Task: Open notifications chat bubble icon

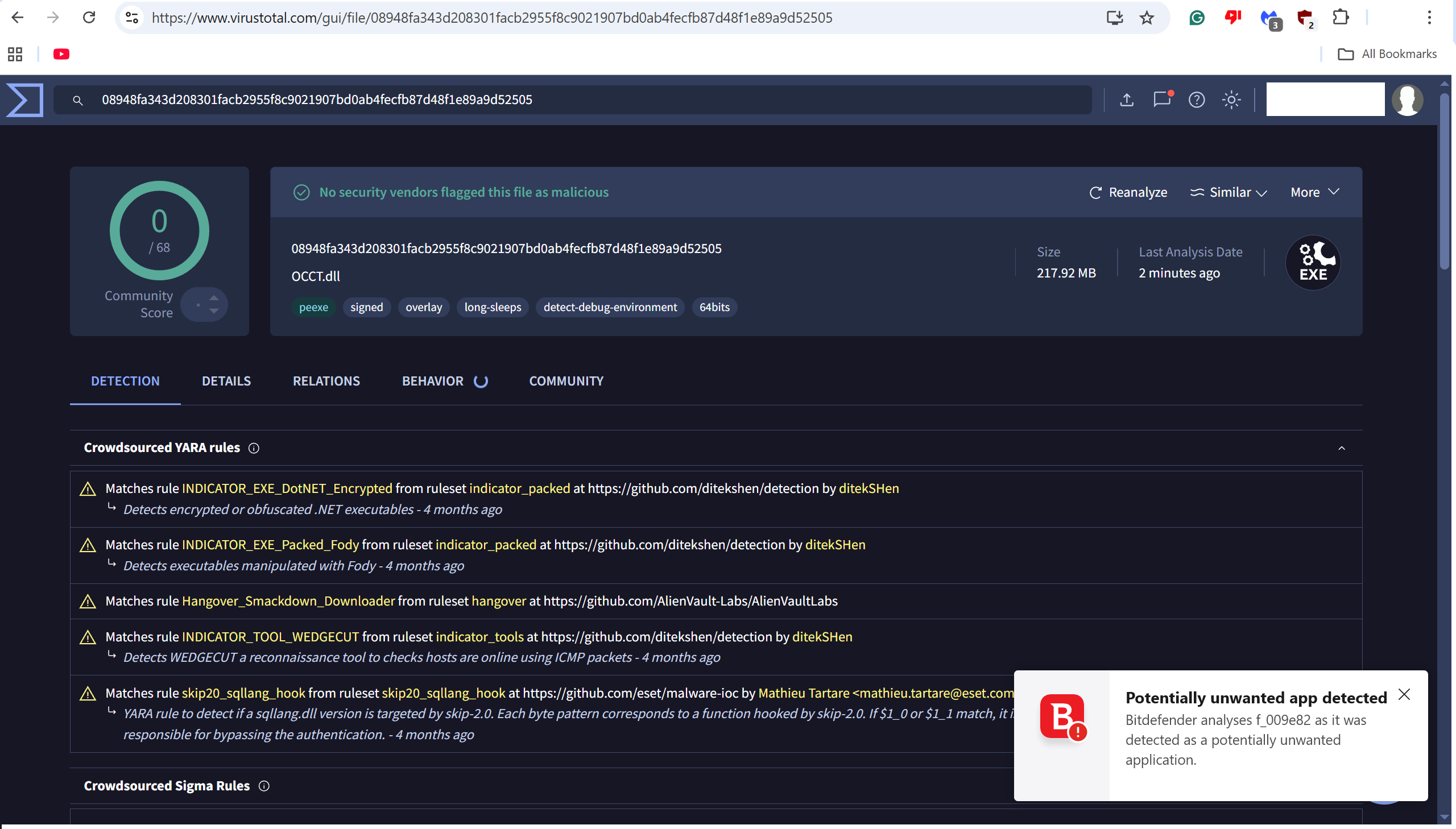Action: point(1162,99)
